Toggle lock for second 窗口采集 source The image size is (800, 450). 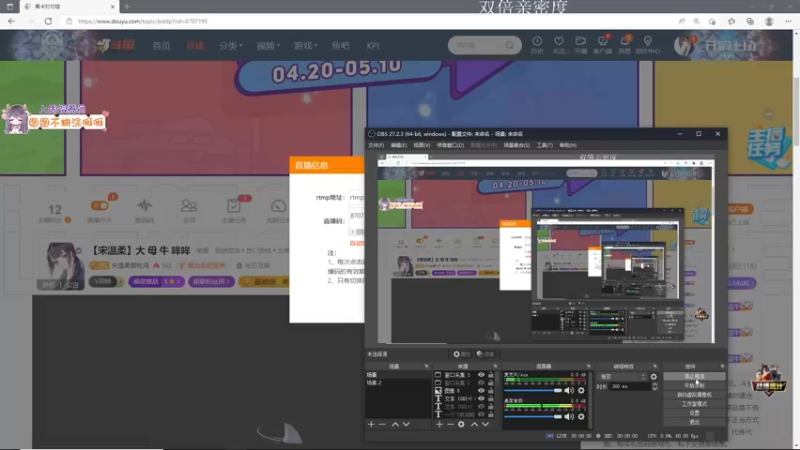coord(490,383)
